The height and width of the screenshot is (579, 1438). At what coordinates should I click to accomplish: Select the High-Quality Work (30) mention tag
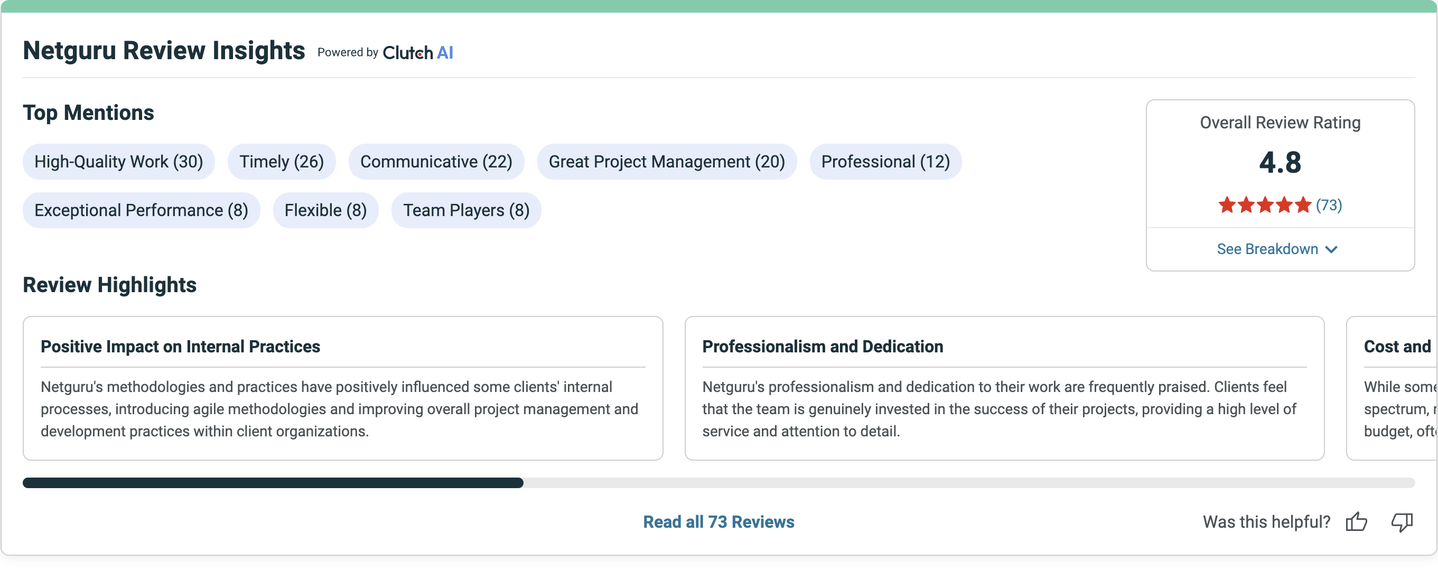(x=119, y=162)
